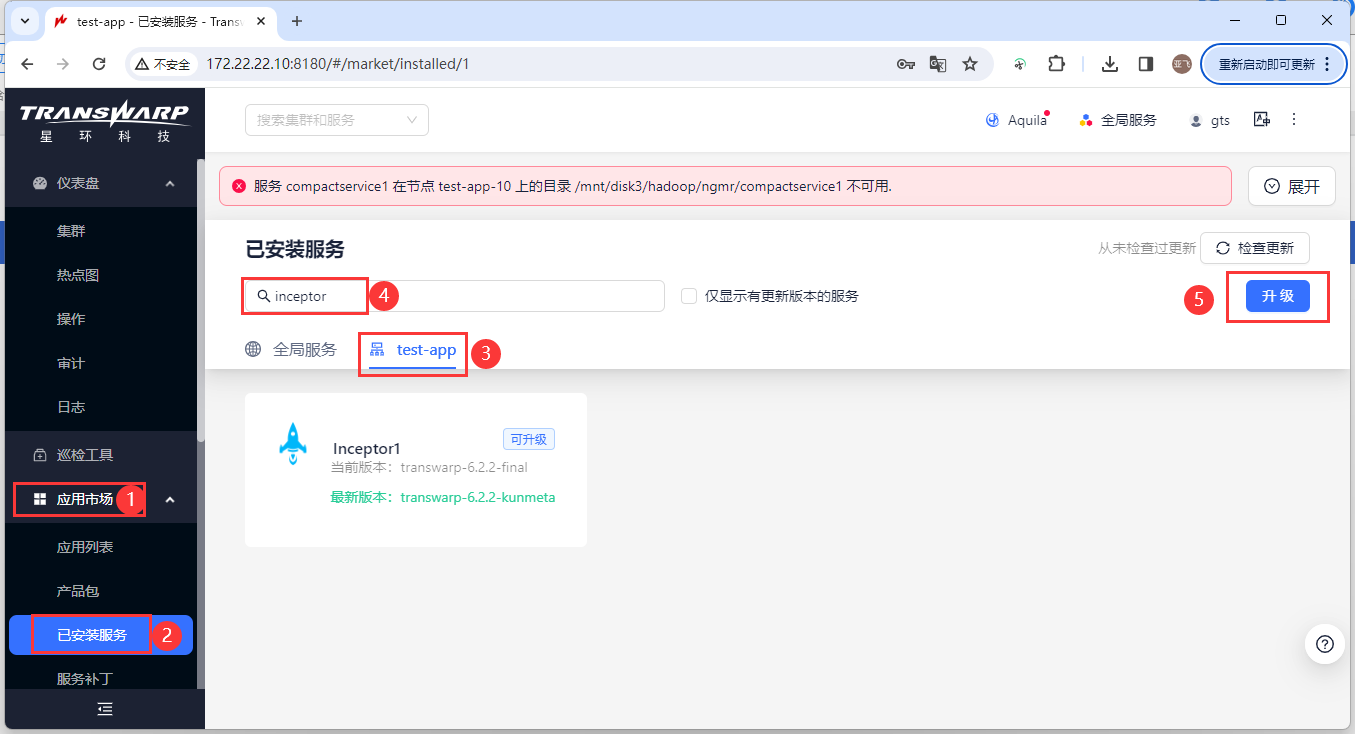The width and height of the screenshot is (1355, 734).
Task: Open 应用列表 in the sidebar
Action: pos(85,547)
